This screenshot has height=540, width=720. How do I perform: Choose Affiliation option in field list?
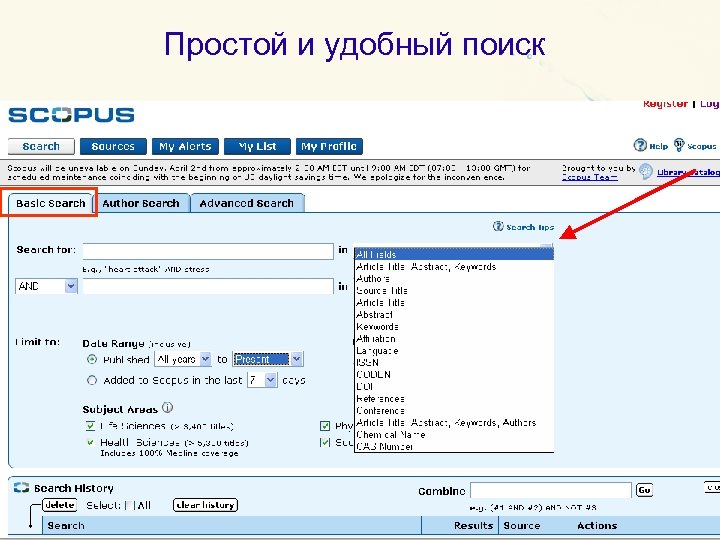[x=454, y=339]
